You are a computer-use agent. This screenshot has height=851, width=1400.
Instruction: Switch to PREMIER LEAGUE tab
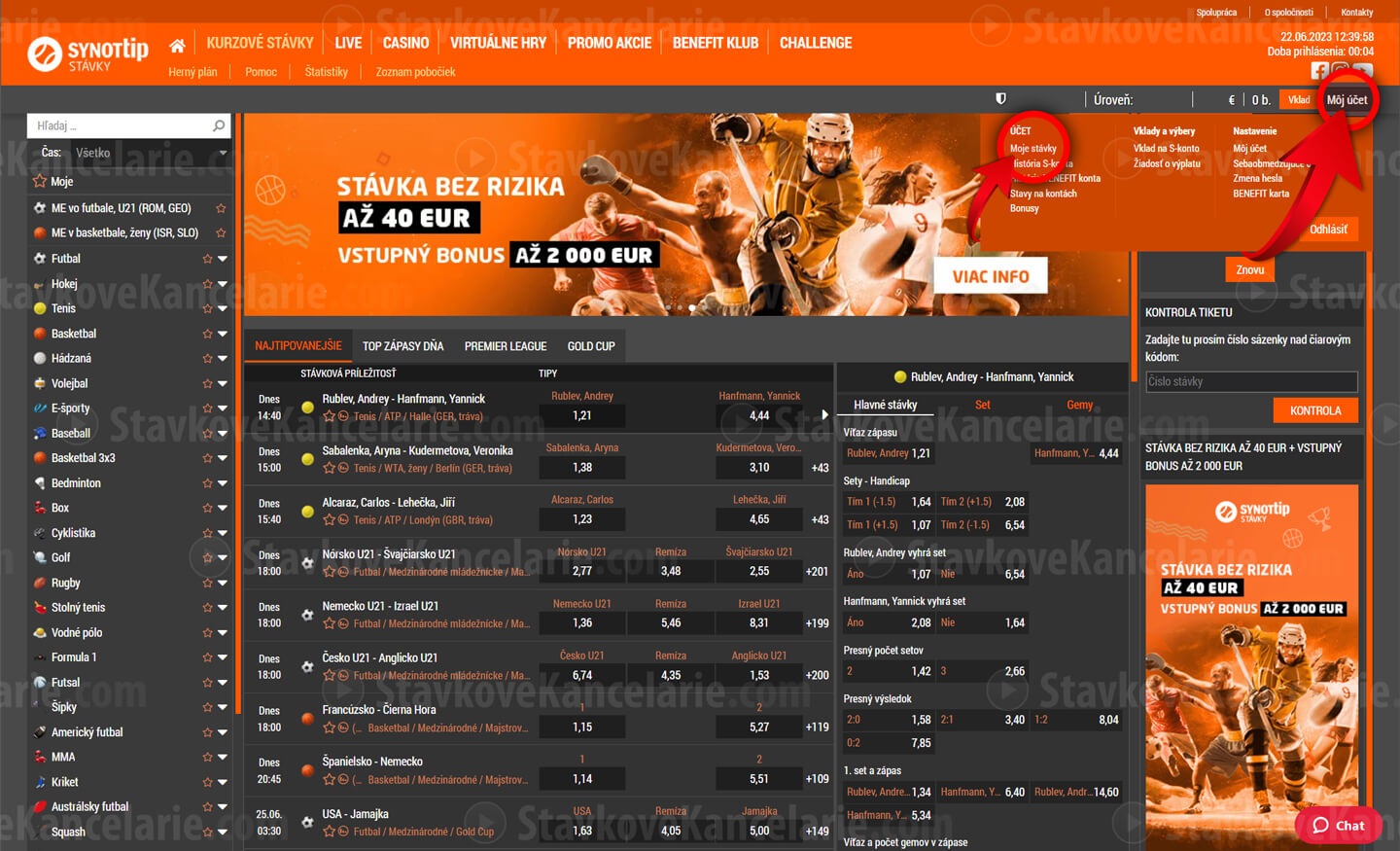(506, 346)
